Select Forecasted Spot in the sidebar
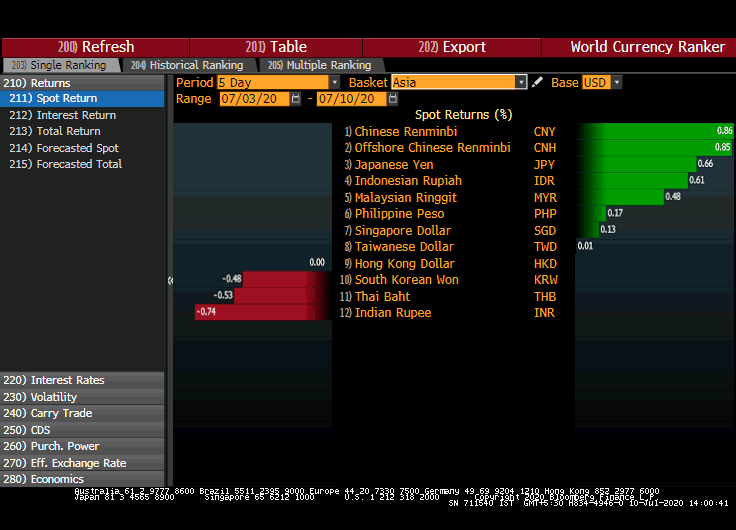This screenshot has height=530, width=736. pos(77,148)
